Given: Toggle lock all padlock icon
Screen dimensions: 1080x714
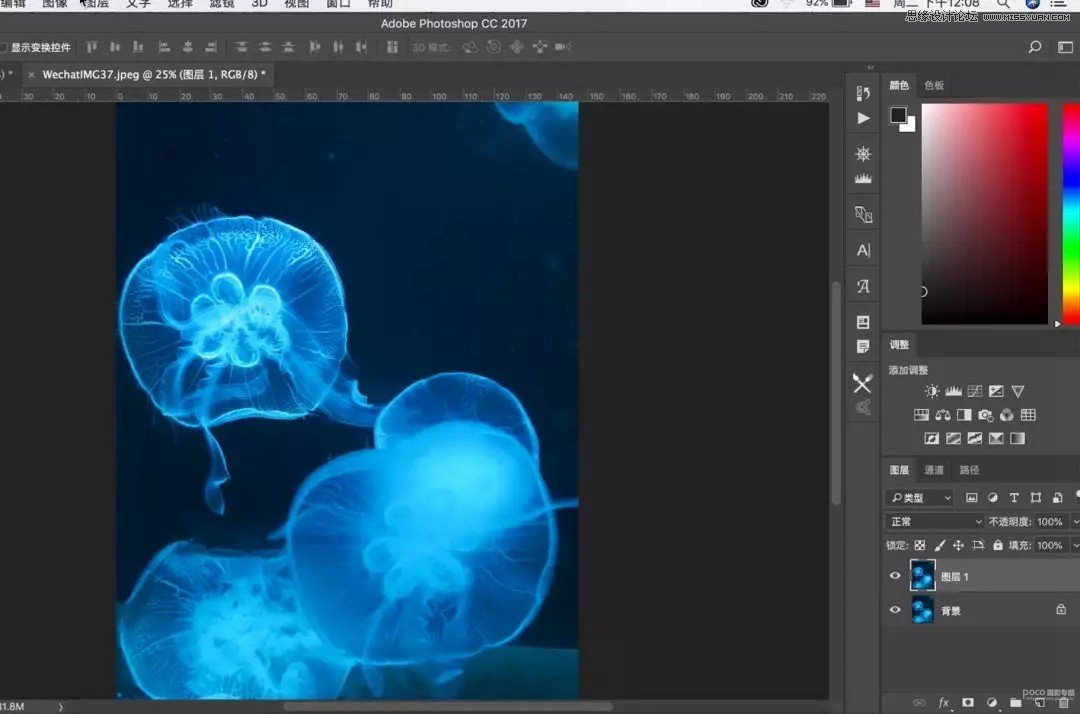Looking at the screenshot, I should (x=998, y=545).
